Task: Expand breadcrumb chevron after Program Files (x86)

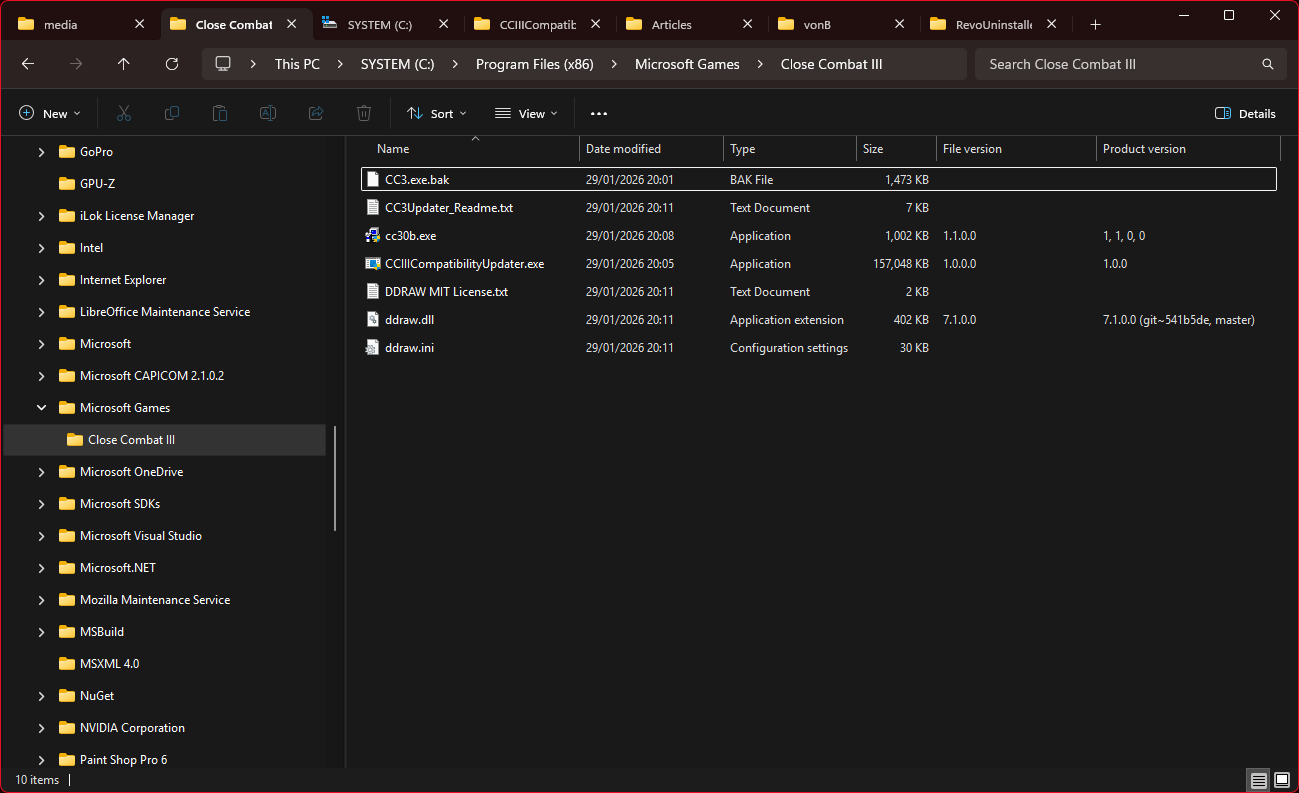Action: tap(614, 64)
